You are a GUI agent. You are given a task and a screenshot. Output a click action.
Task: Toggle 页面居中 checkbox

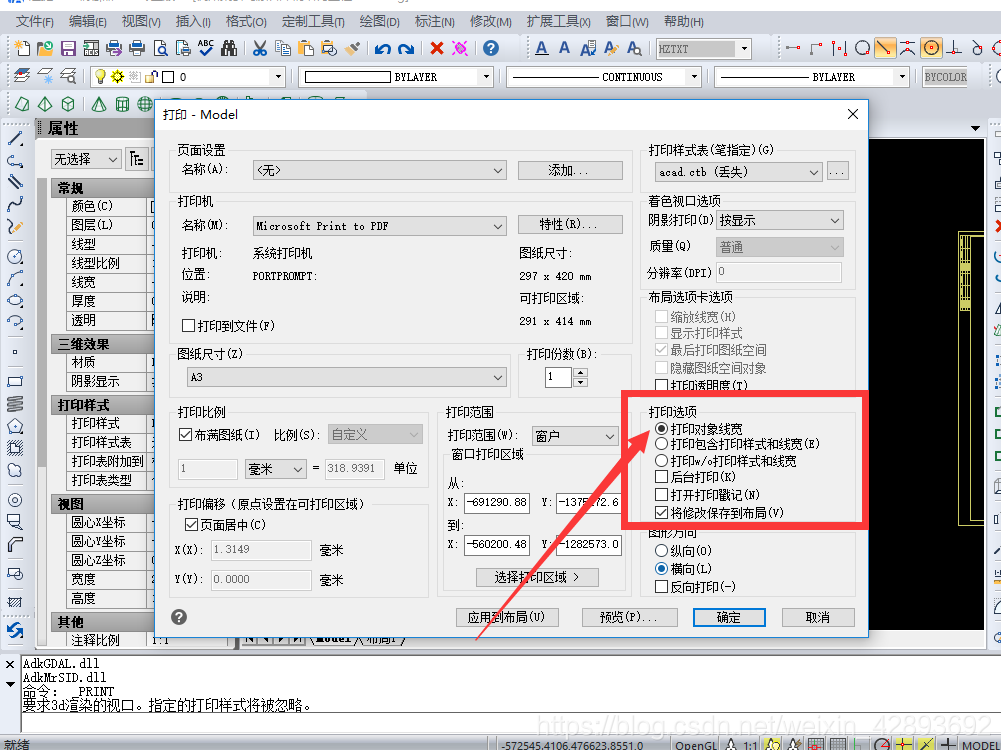[191, 525]
